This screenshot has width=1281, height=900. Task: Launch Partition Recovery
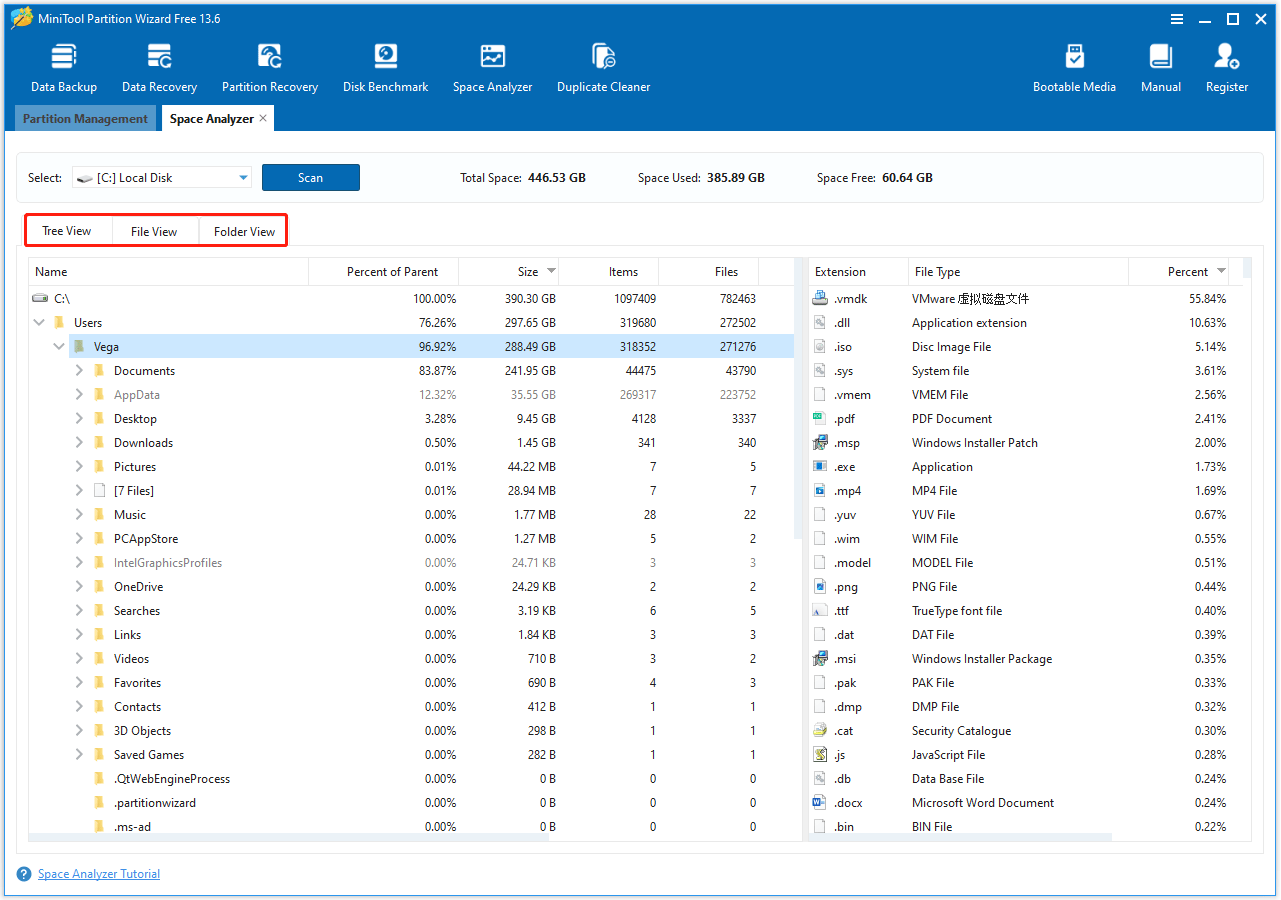[x=269, y=66]
